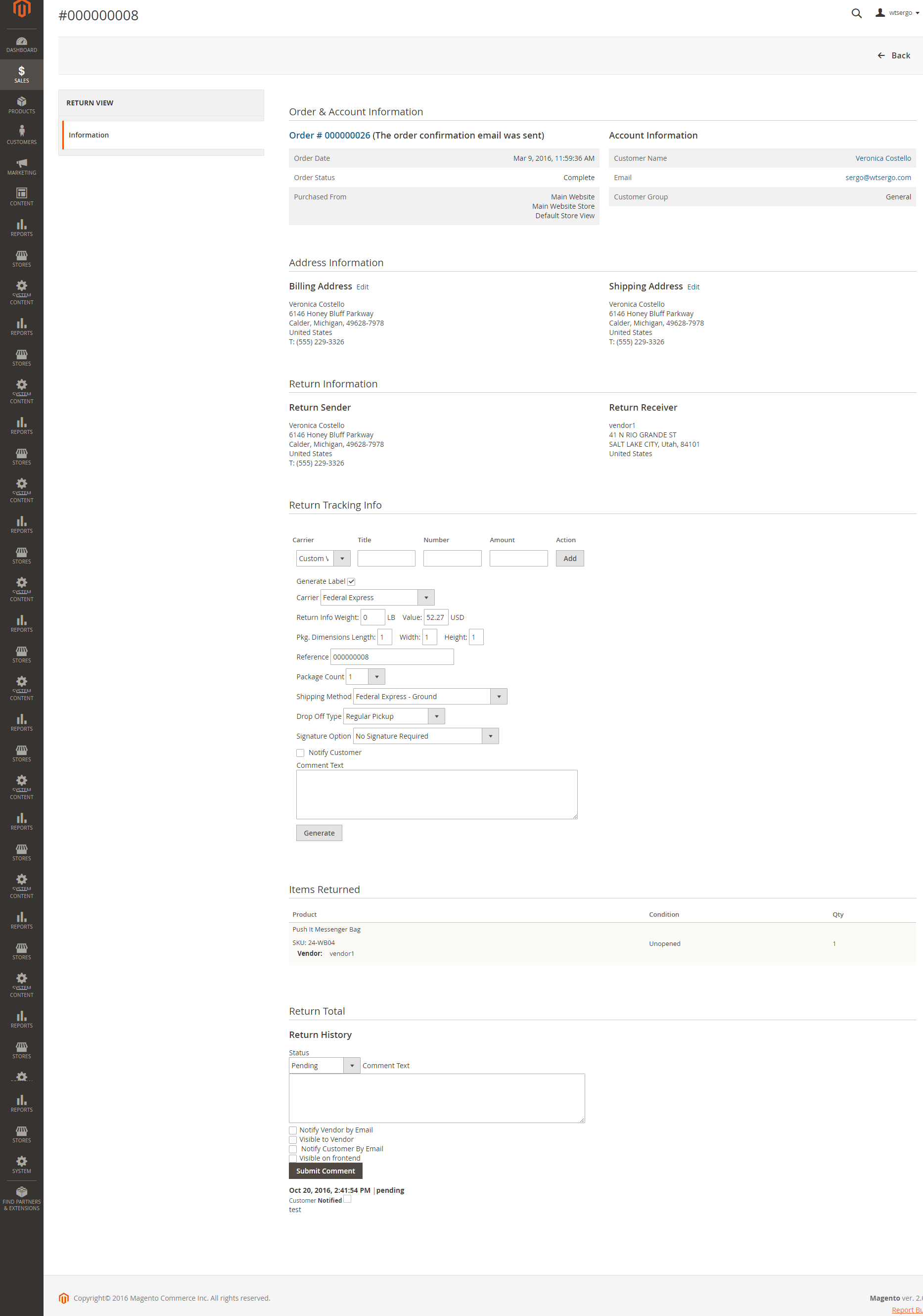Open the tracking Carrier Custom dropdown

pos(323,558)
